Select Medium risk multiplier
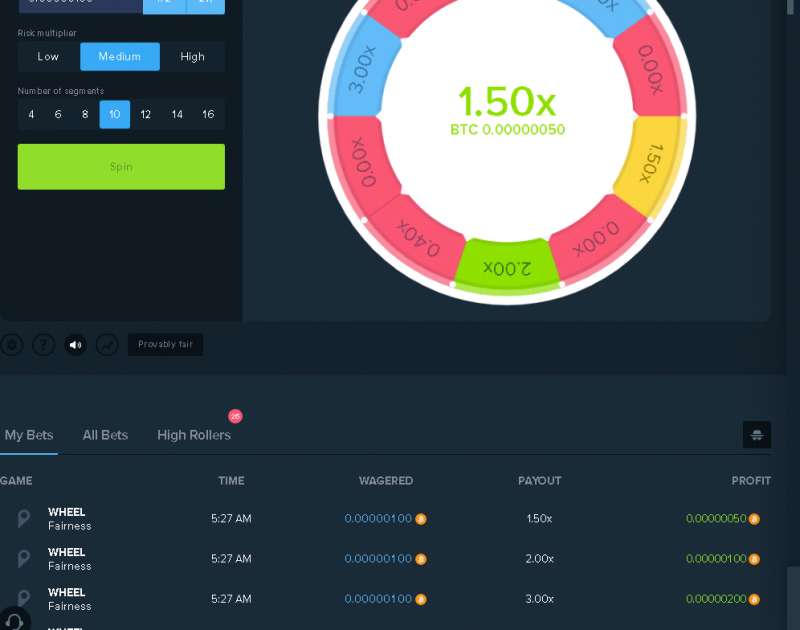 120,57
